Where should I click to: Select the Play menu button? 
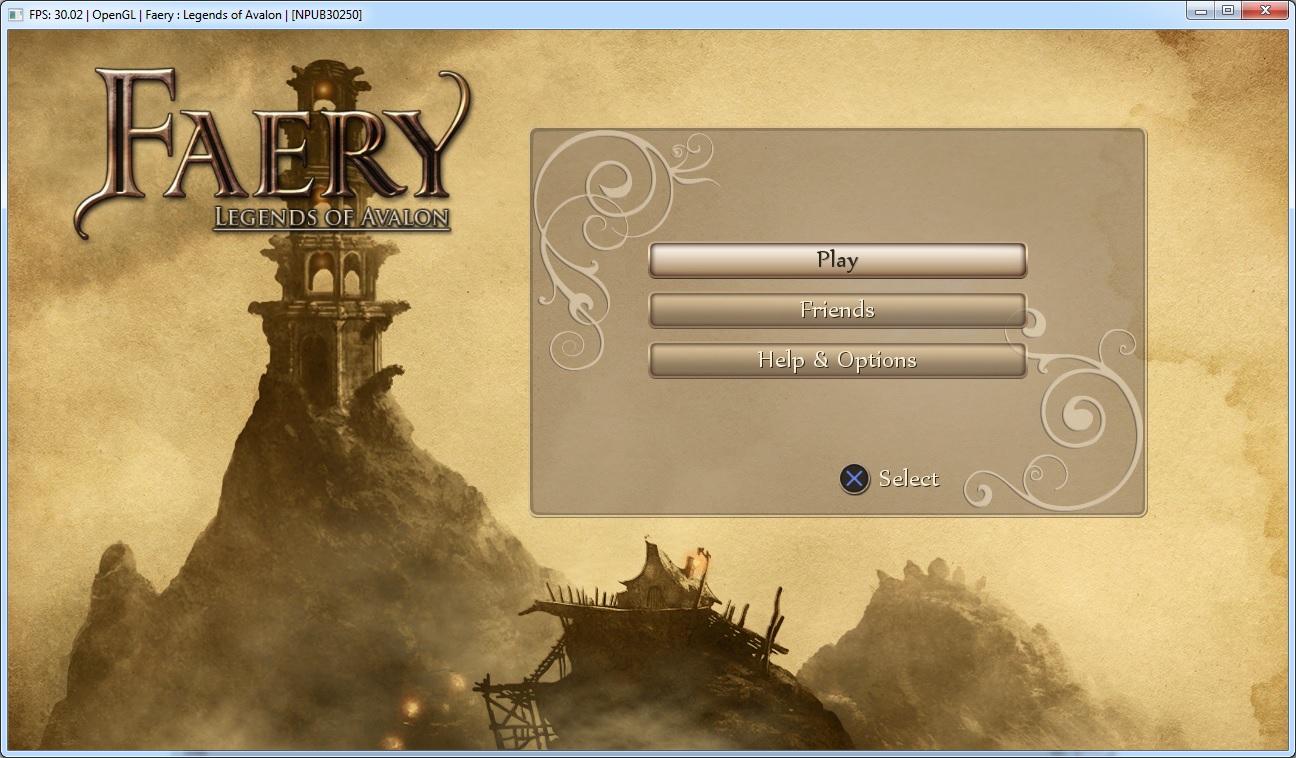point(838,260)
